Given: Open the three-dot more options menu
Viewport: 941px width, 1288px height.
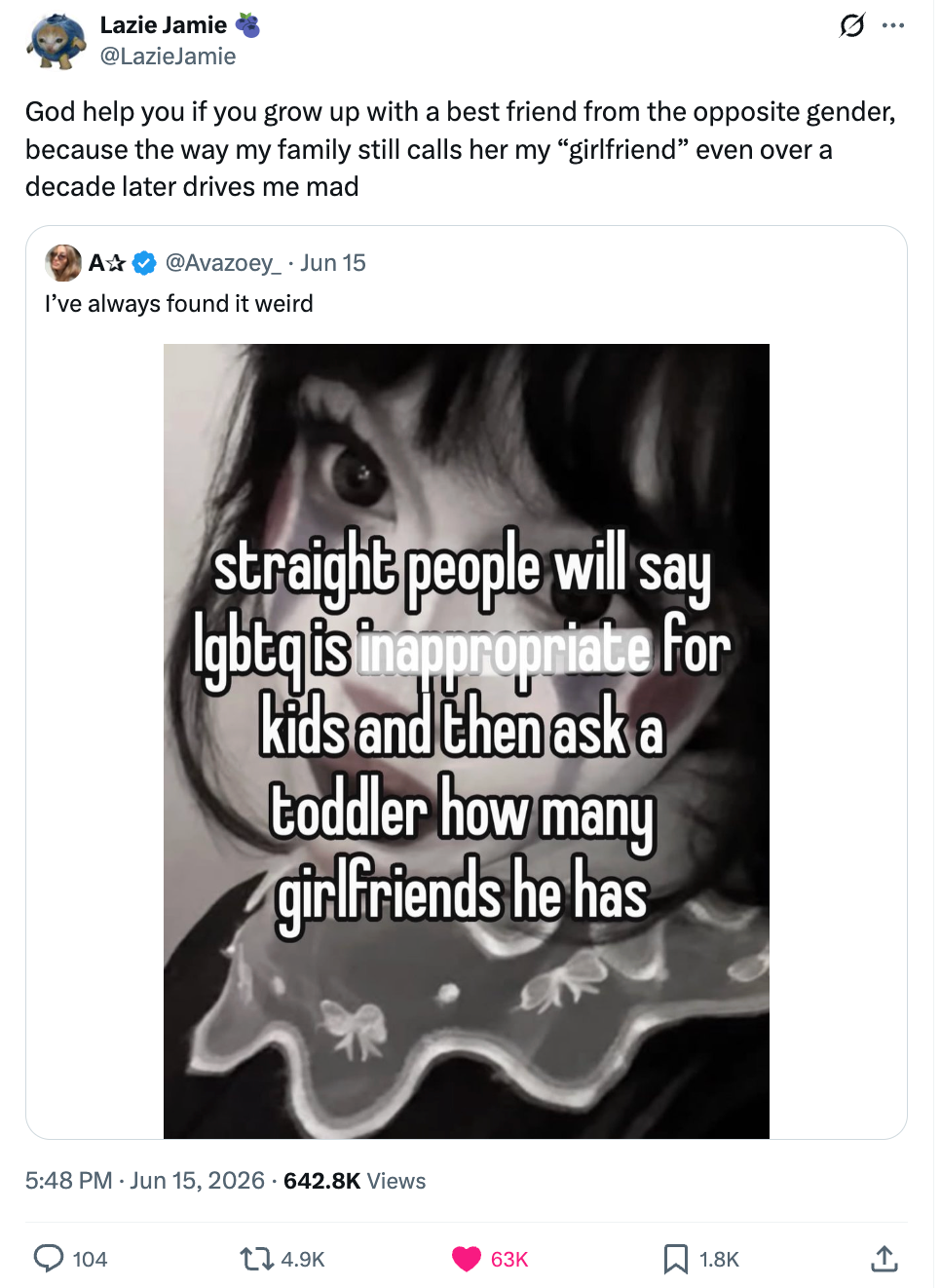Looking at the screenshot, I should coord(893,25).
